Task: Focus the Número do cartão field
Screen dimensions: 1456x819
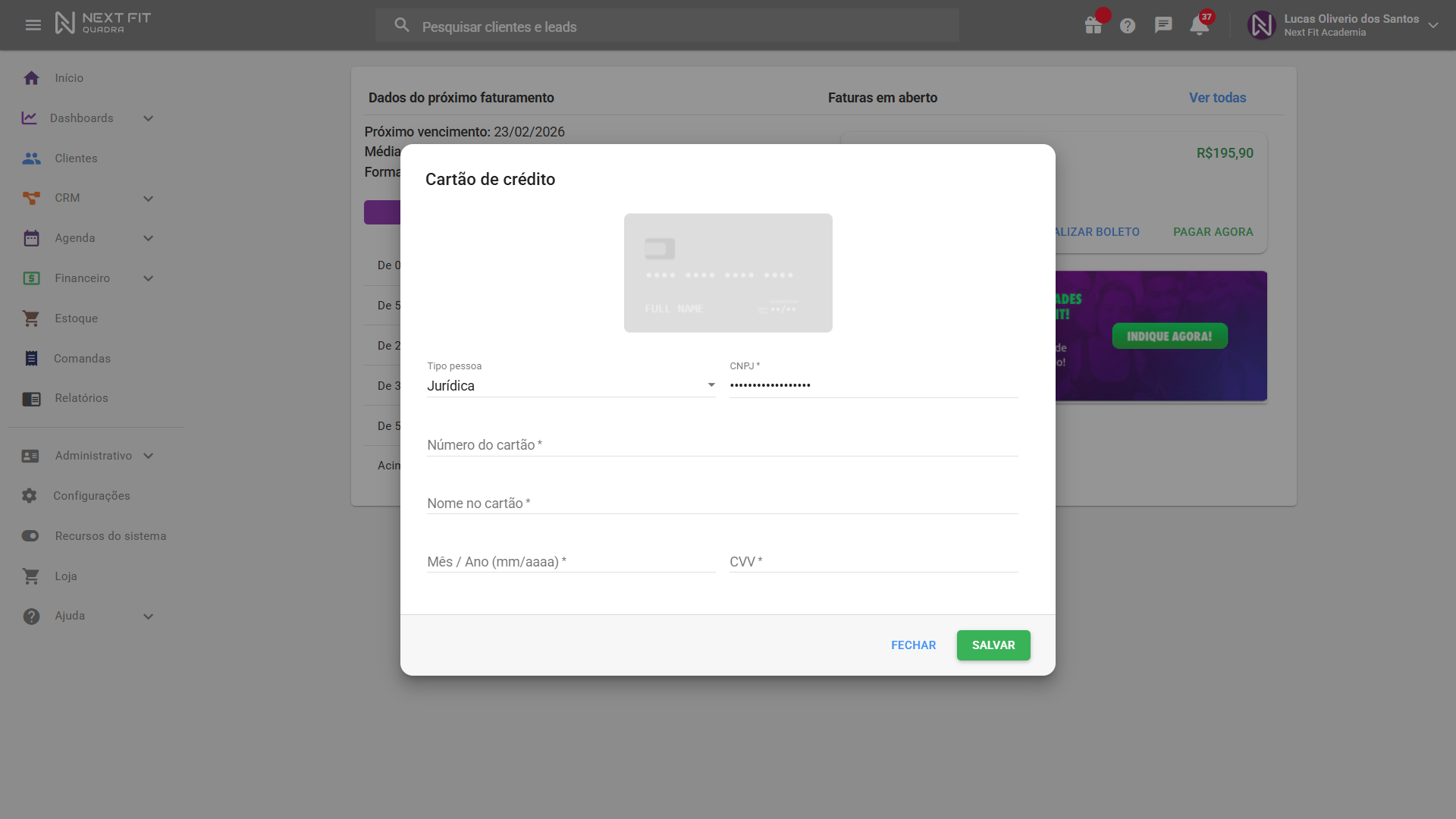Action: [x=721, y=445]
